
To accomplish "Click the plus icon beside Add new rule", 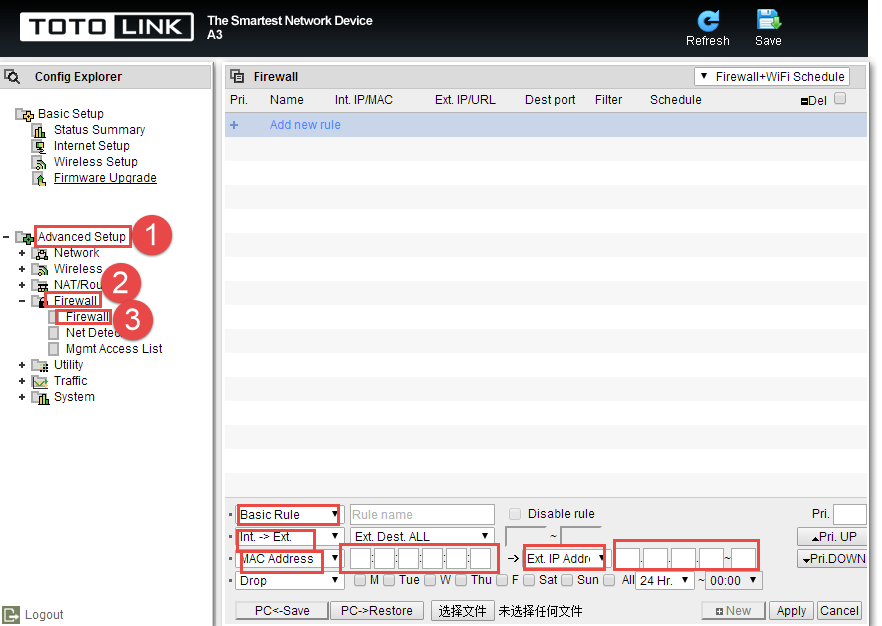I will [x=234, y=125].
